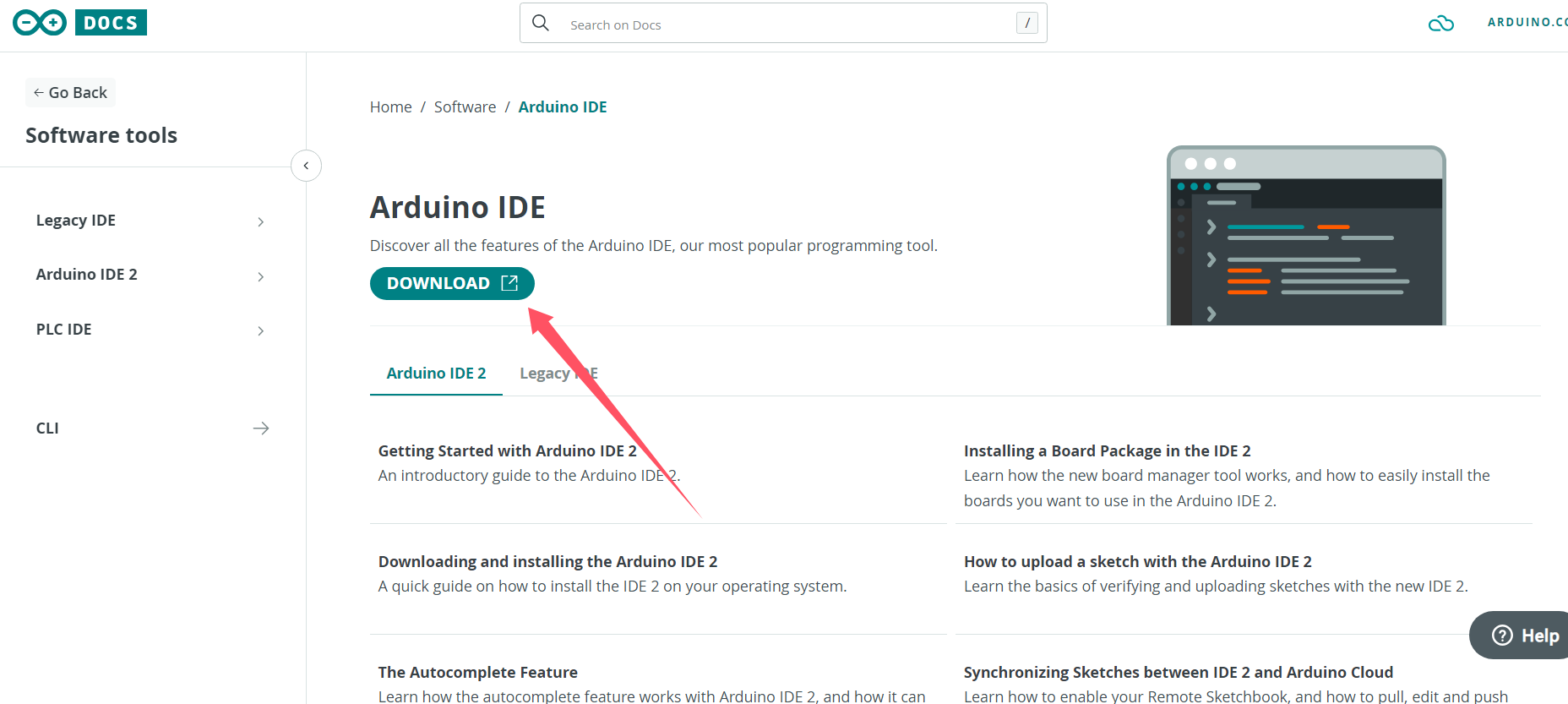
Task: Click the slash shortcut key hint
Action: [1026, 24]
